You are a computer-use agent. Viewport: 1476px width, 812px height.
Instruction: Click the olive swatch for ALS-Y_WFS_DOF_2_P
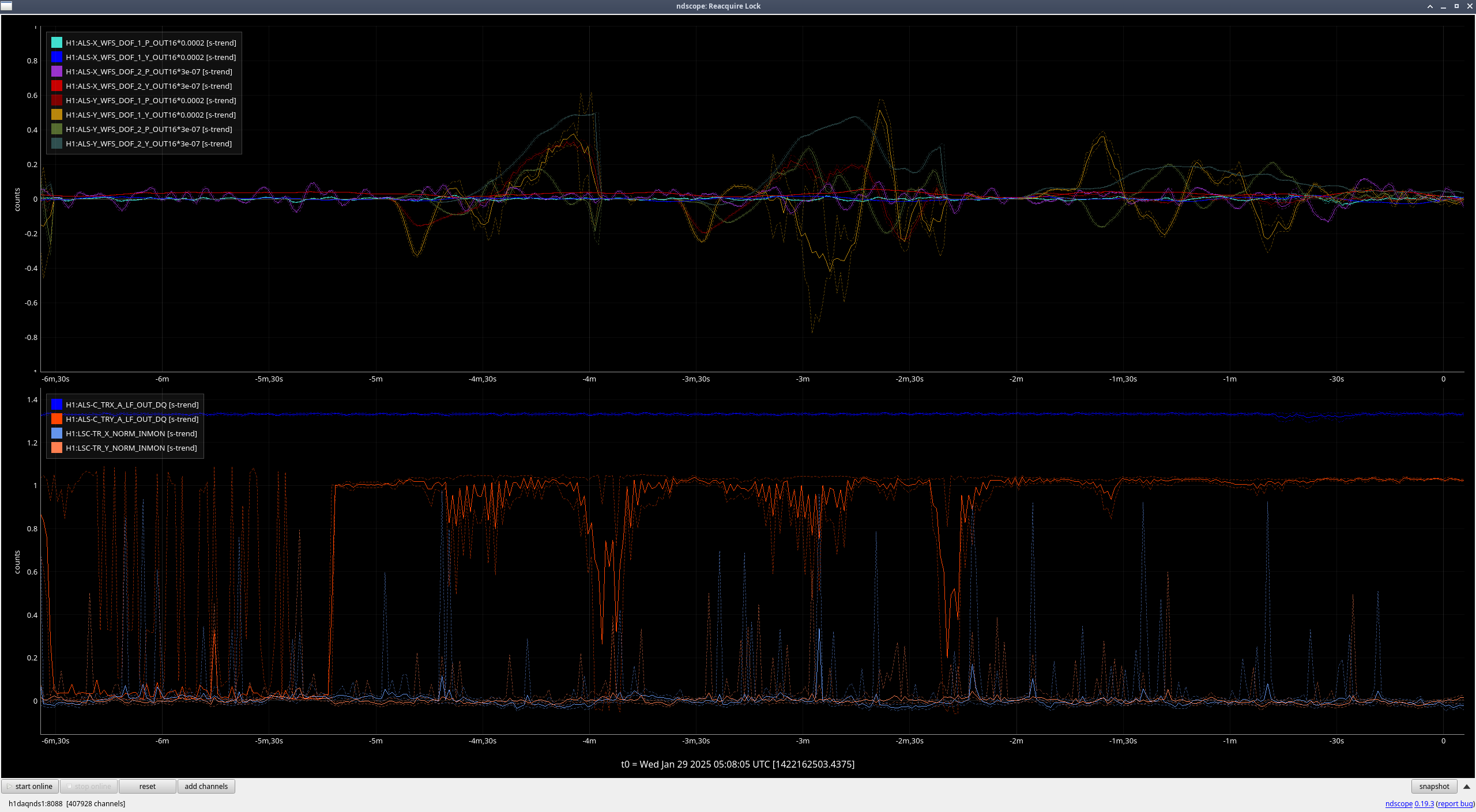pyautogui.click(x=57, y=129)
